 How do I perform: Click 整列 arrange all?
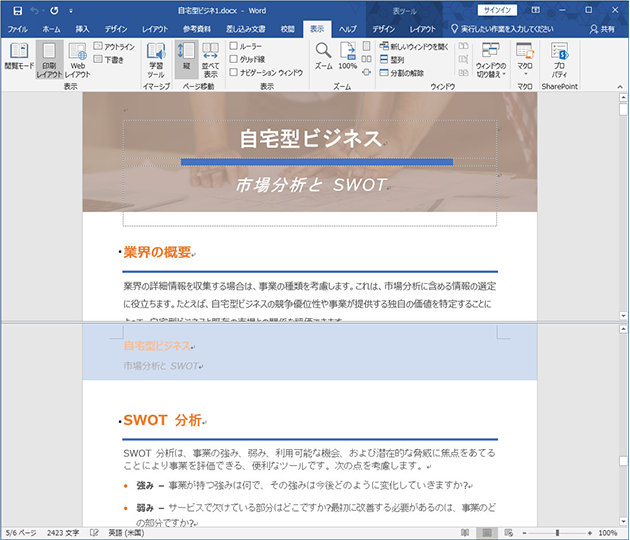point(392,59)
